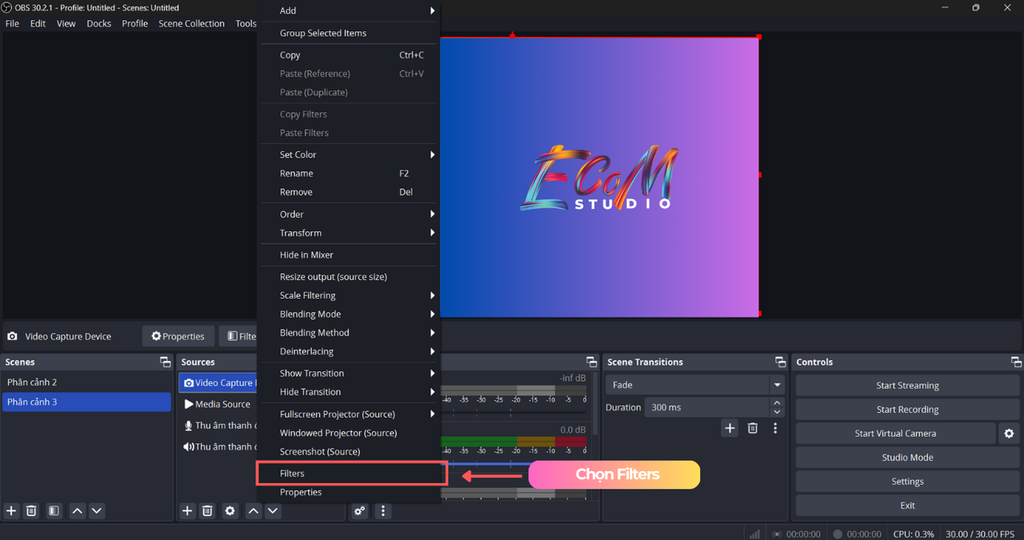The height and width of the screenshot is (540, 1024).
Task: Expand the Scale Filtering submenu
Action: (x=349, y=295)
